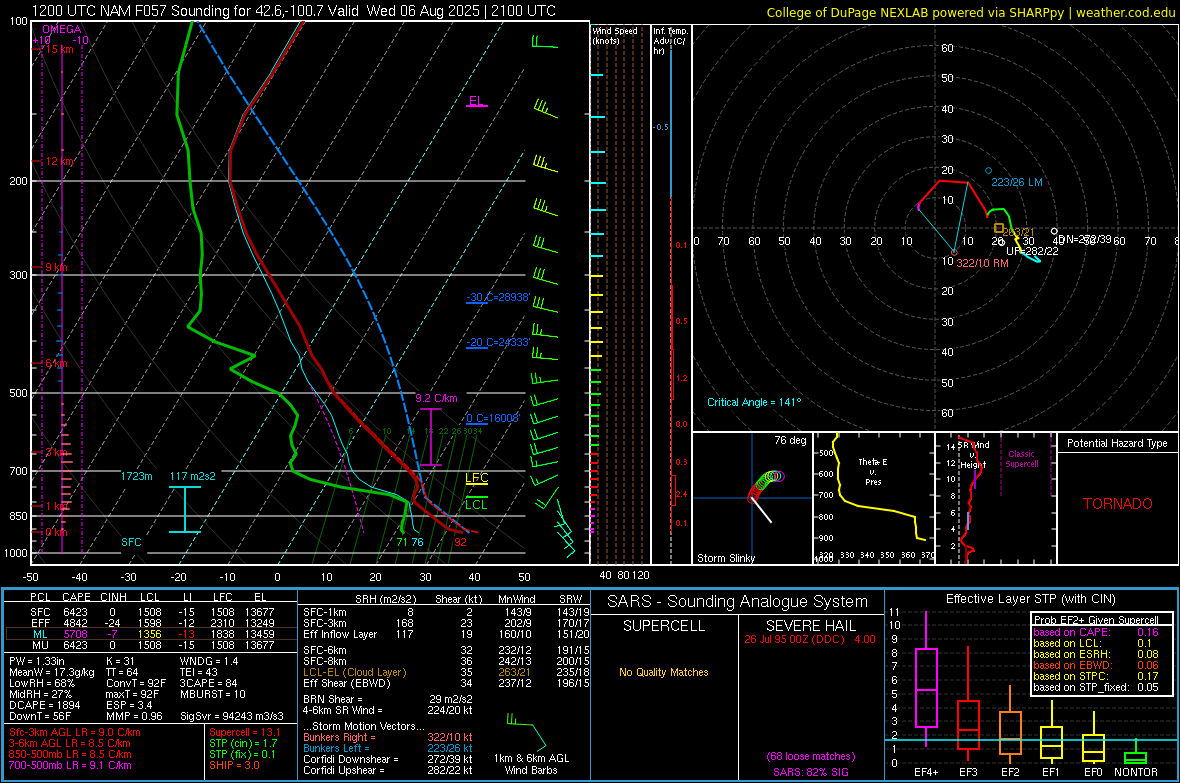Click the SEVERE HAIL column header
This screenshot has height=783, width=1180.
(810, 626)
